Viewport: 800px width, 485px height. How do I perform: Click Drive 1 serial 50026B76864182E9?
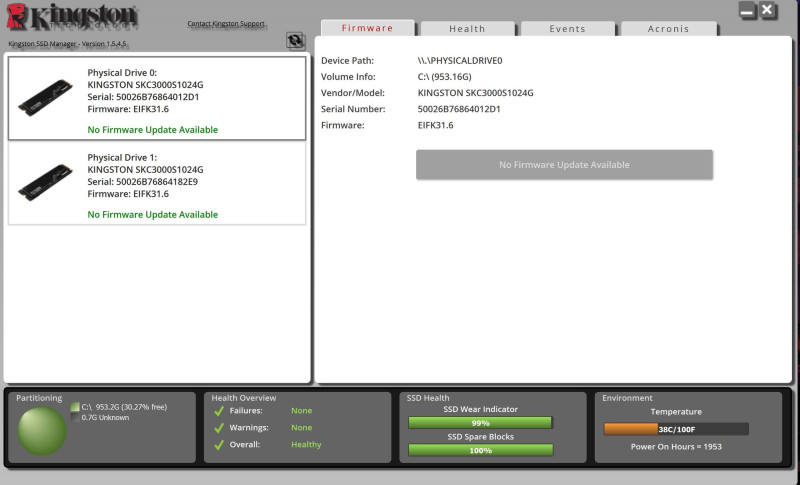pos(143,182)
